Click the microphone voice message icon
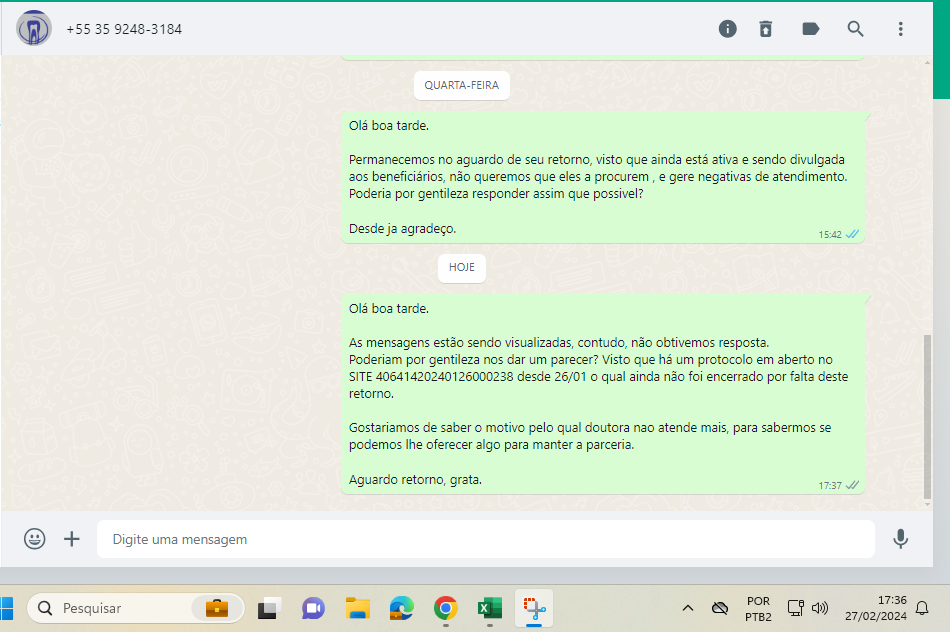This screenshot has height=632, width=950. pos(900,539)
